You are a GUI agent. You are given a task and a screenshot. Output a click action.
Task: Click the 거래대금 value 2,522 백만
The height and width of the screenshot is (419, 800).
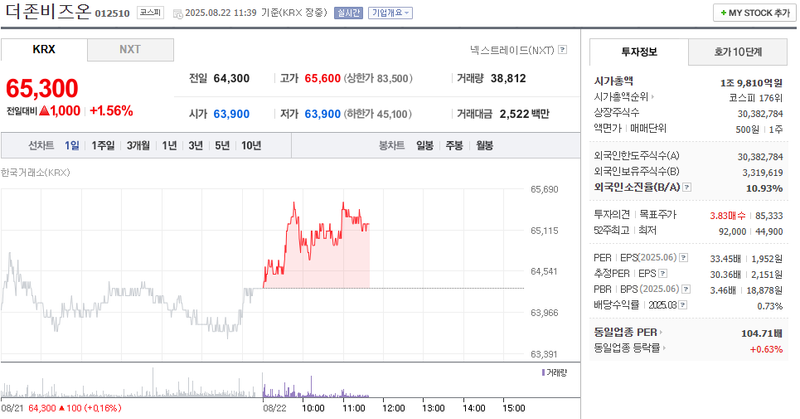click(524, 114)
